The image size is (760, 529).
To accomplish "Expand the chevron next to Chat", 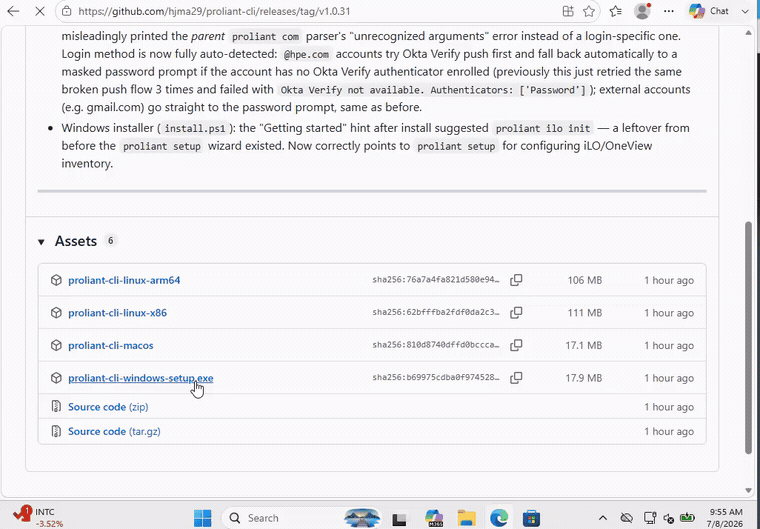I will point(745,11).
